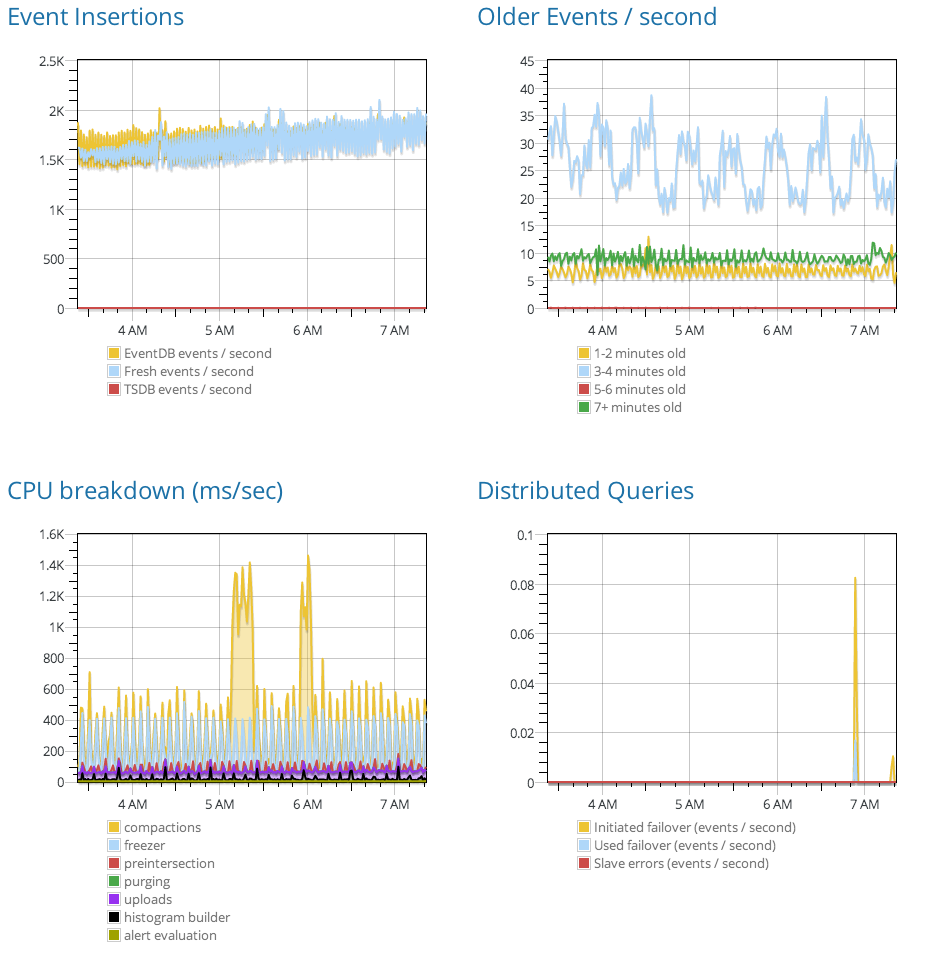Screen dimensions: 941x953
Task: Open the Older Events / second title
Action: click(597, 17)
